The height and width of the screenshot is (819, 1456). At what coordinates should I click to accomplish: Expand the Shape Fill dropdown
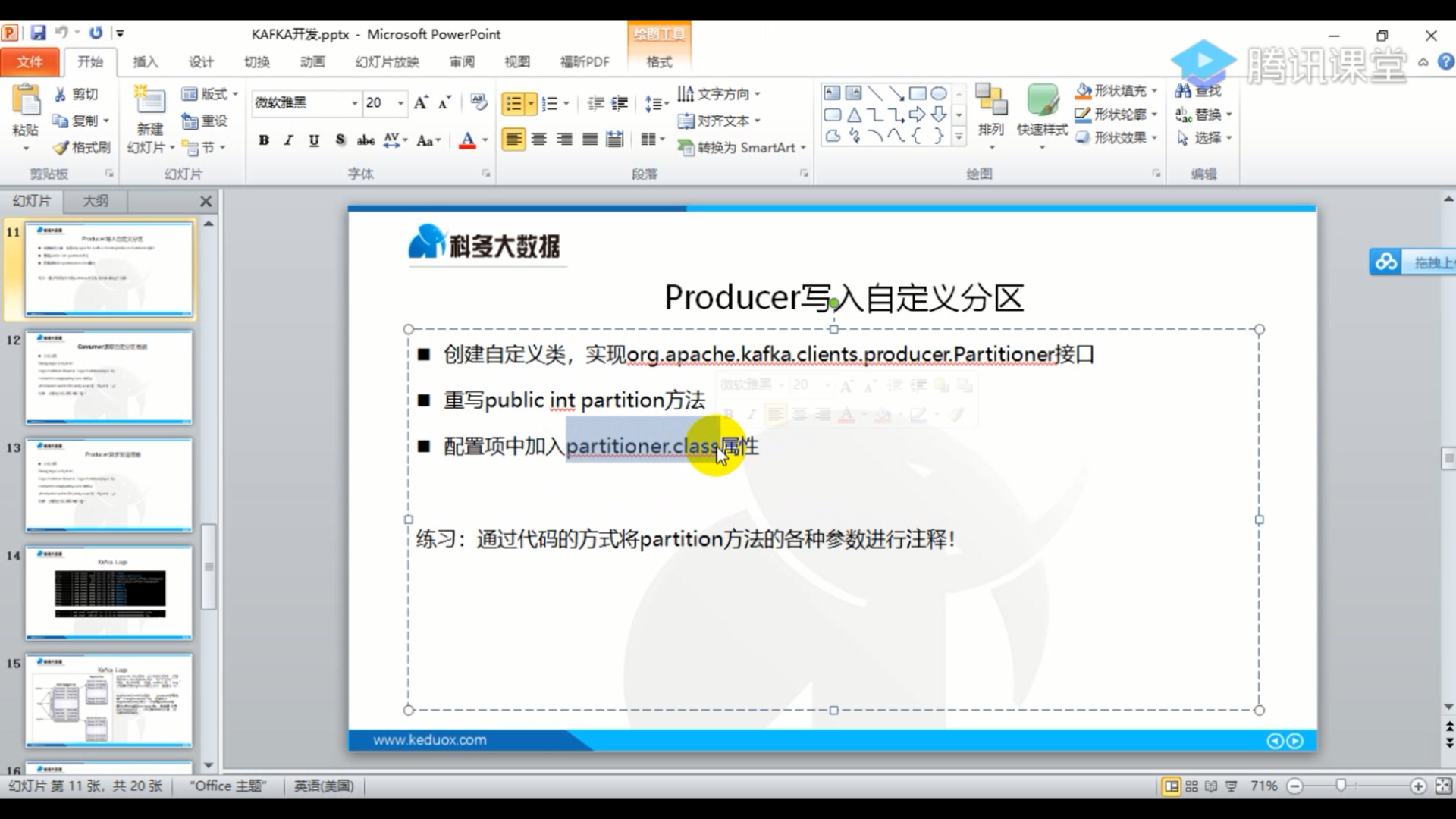click(x=1154, y=91)
